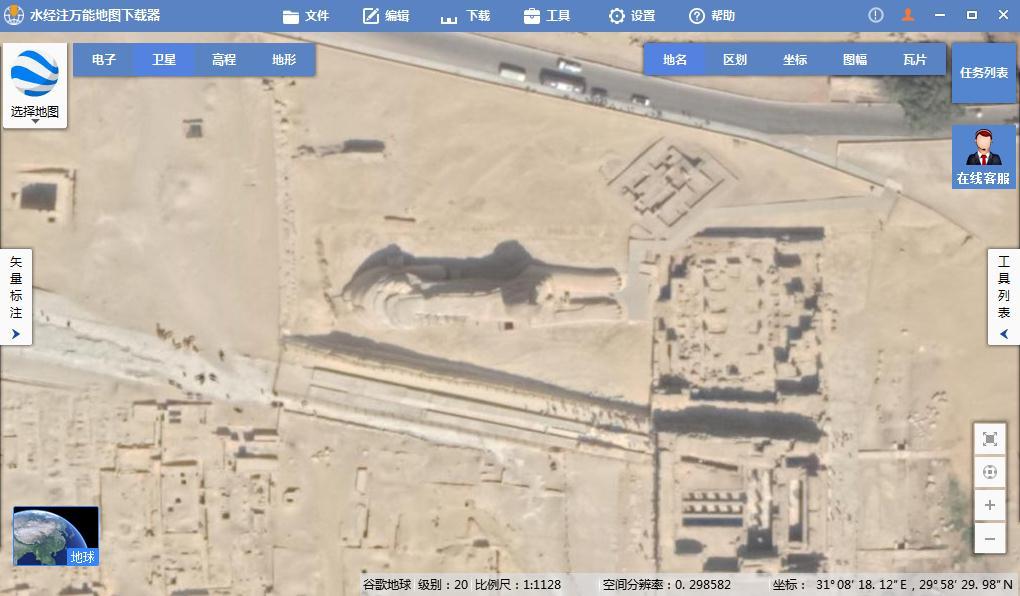Click the locate position icon
The image size is (1020, 596).
coord(989,472)
